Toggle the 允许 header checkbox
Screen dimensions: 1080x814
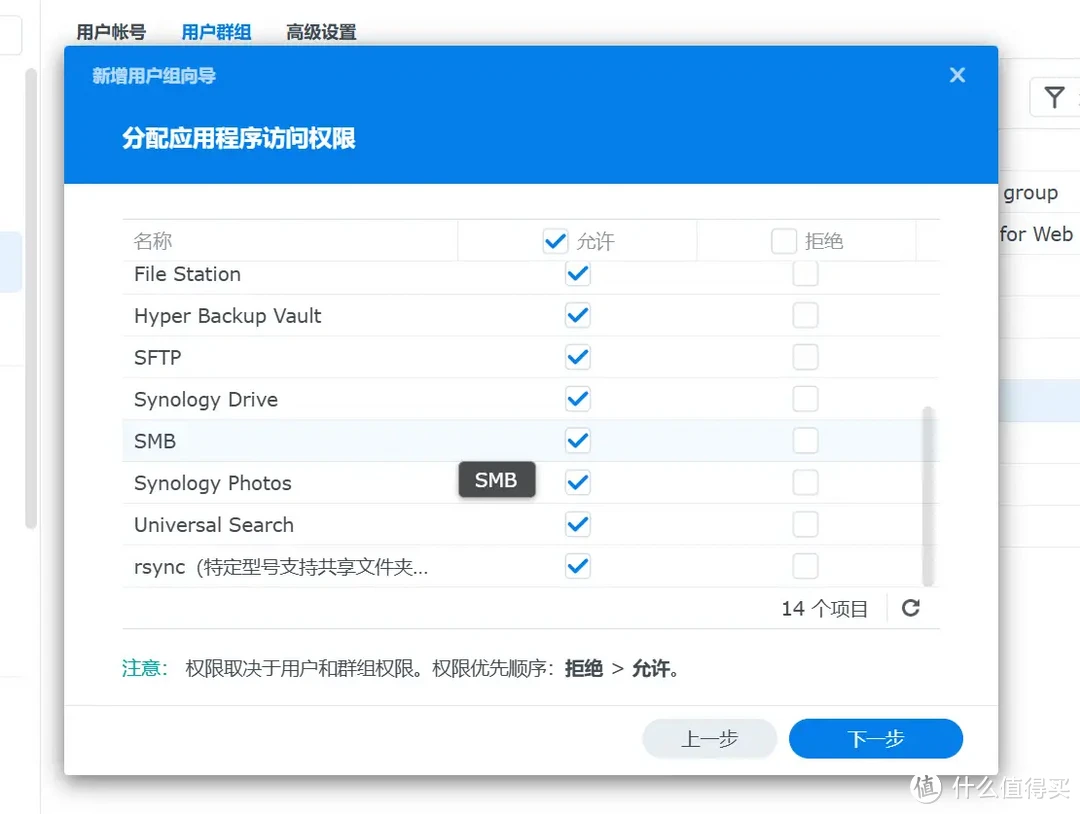coord(556,240)
